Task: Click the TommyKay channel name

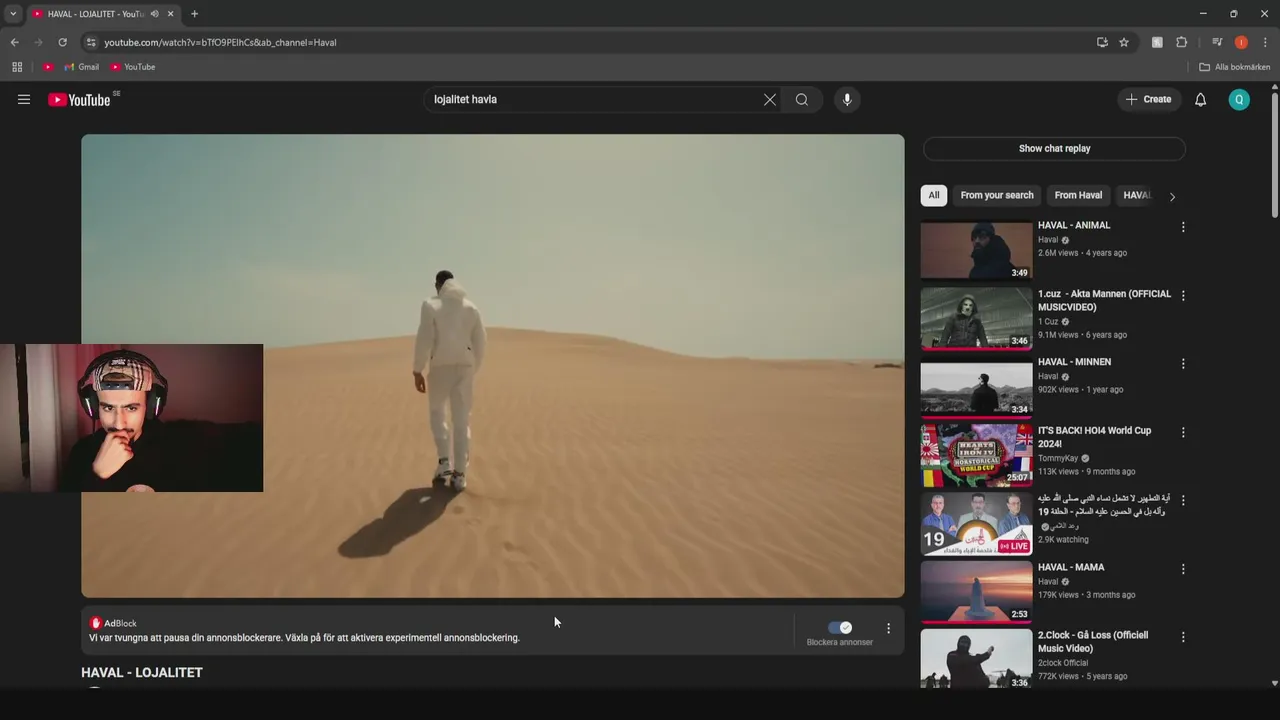Action: pyautogui.click(x=1058, y=458)
